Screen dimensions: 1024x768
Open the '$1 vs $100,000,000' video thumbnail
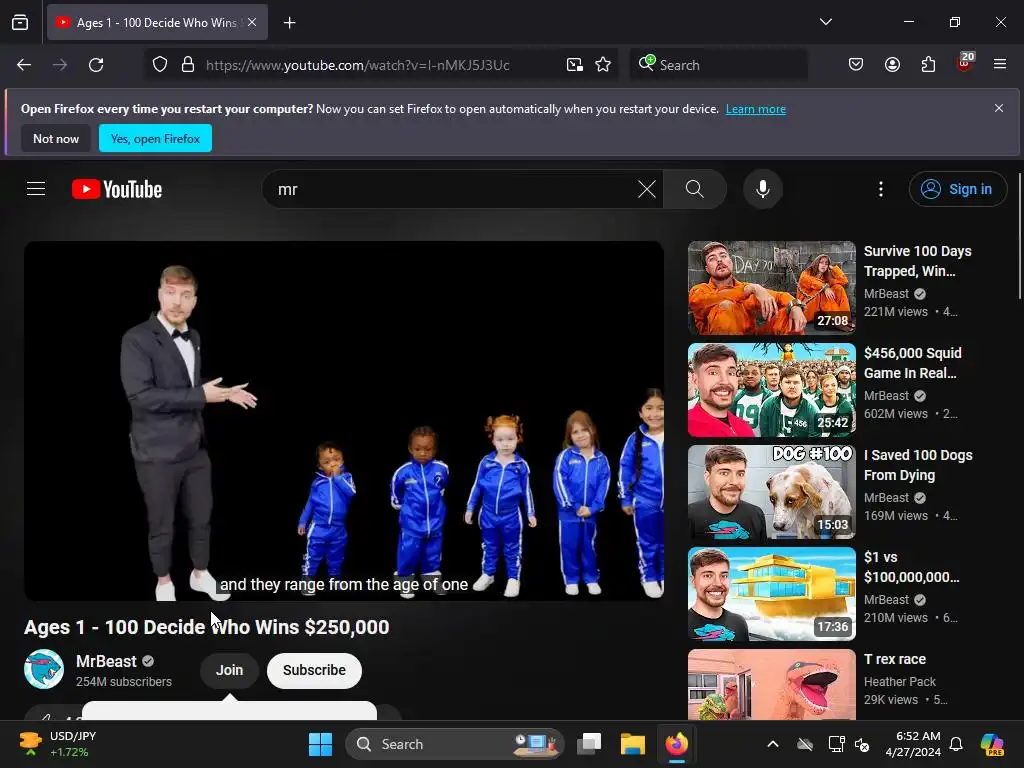pos(771,594)
